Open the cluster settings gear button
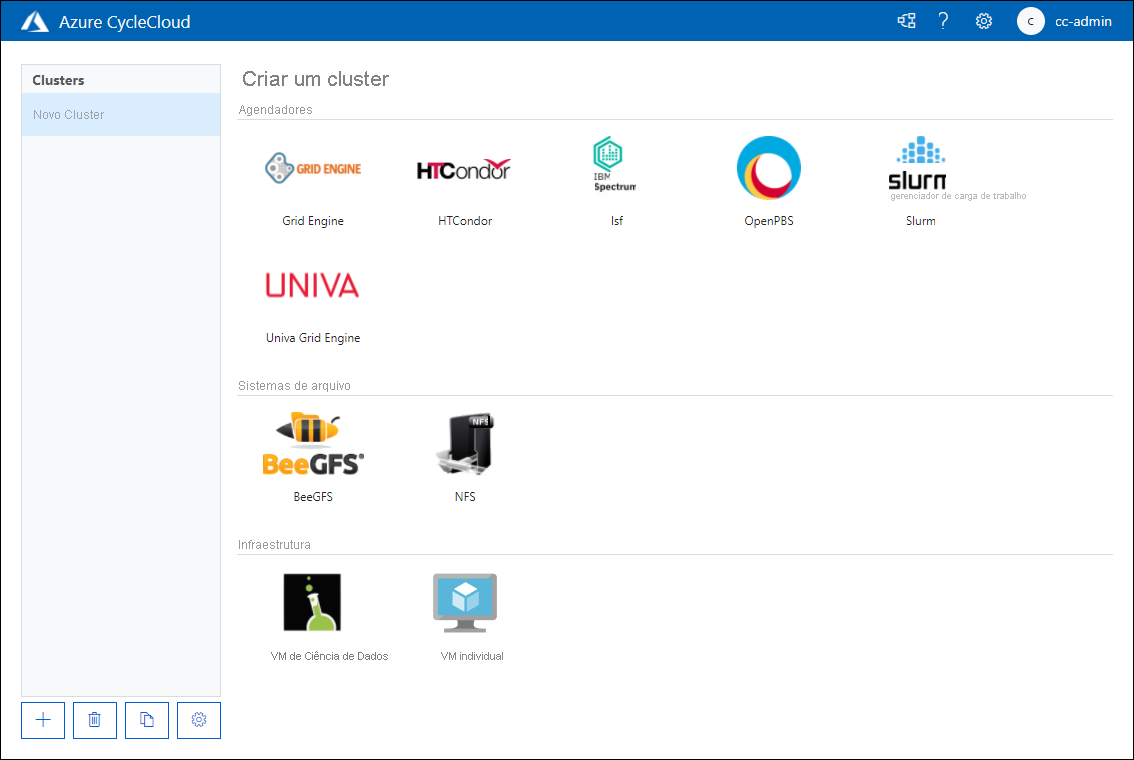Image resolution: width=1134 pixels, height=760 pixels. point(198,720)
